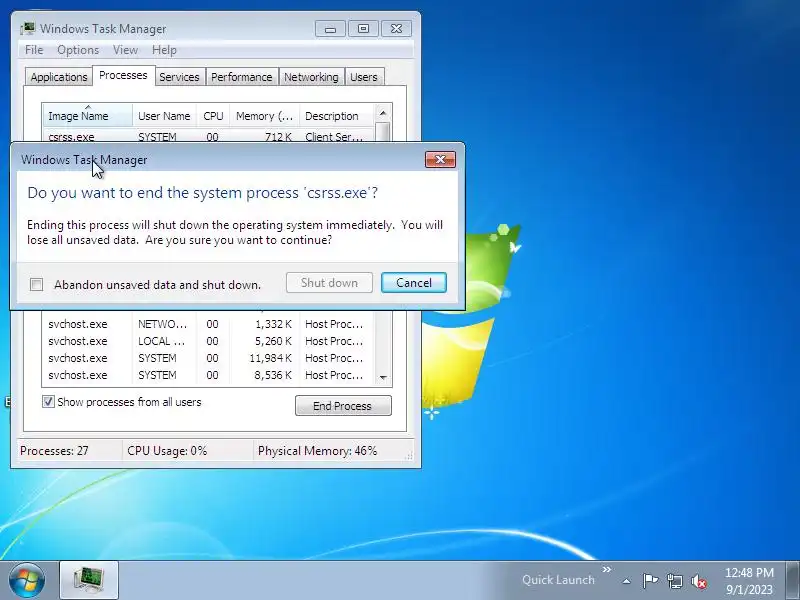Click Show desktop strip at taskbar end
The image size is (800, 600).
(792, 581)
